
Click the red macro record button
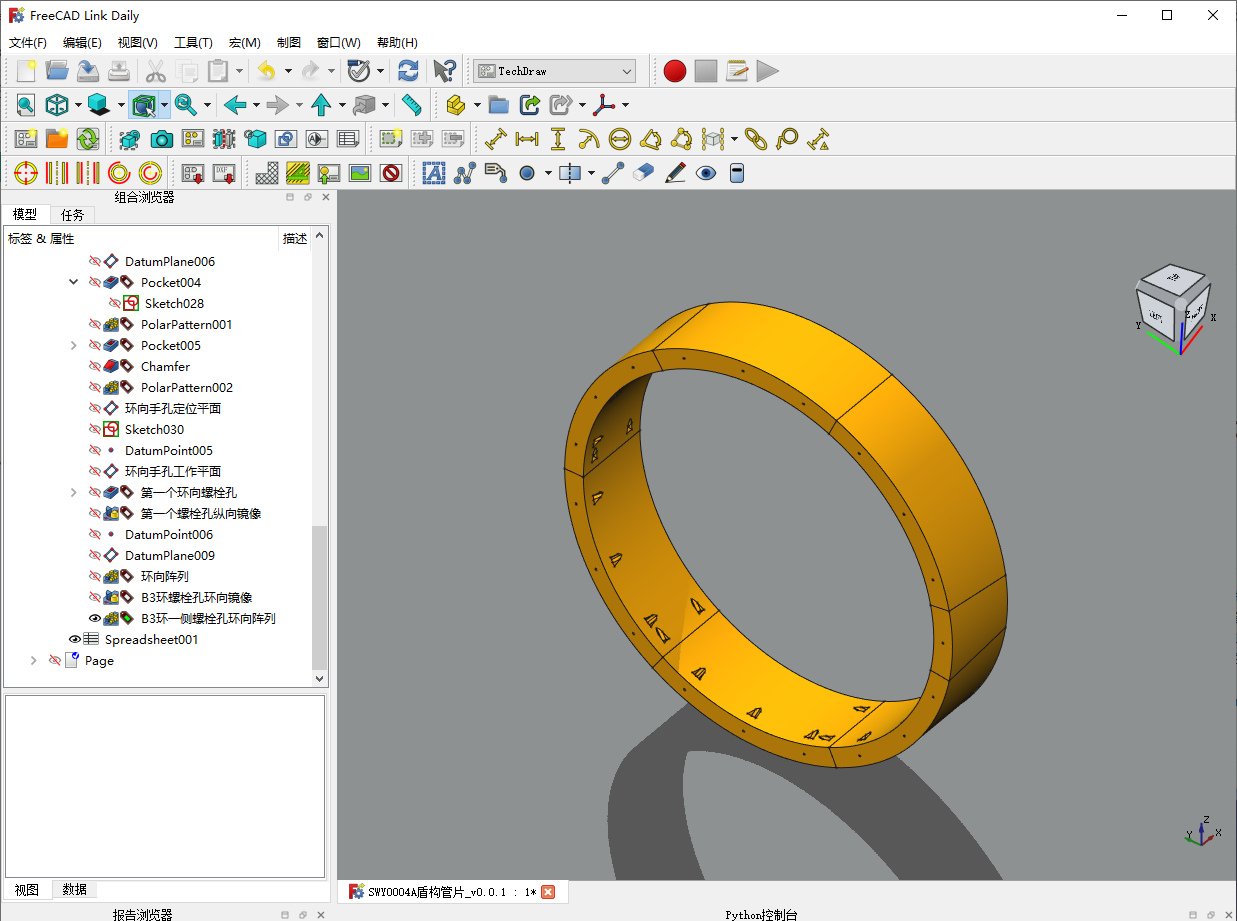tap(675, 71)
